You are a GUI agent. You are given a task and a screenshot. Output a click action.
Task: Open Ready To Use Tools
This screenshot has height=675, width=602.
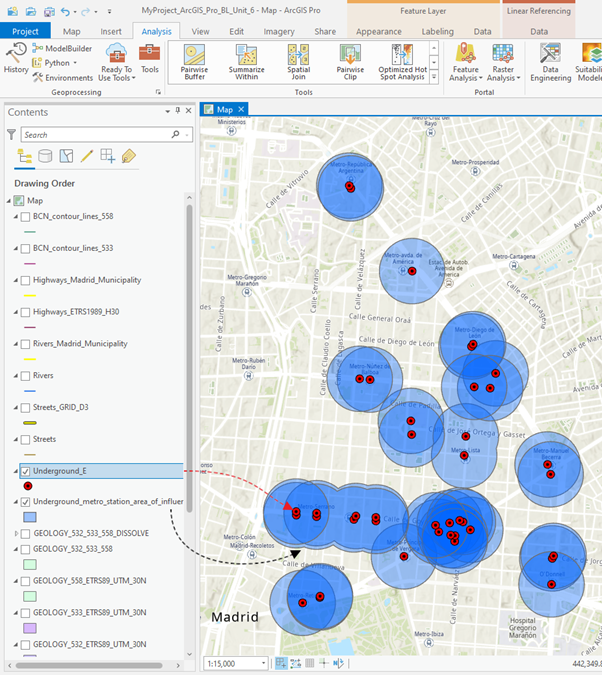click(x=116, y=62)
